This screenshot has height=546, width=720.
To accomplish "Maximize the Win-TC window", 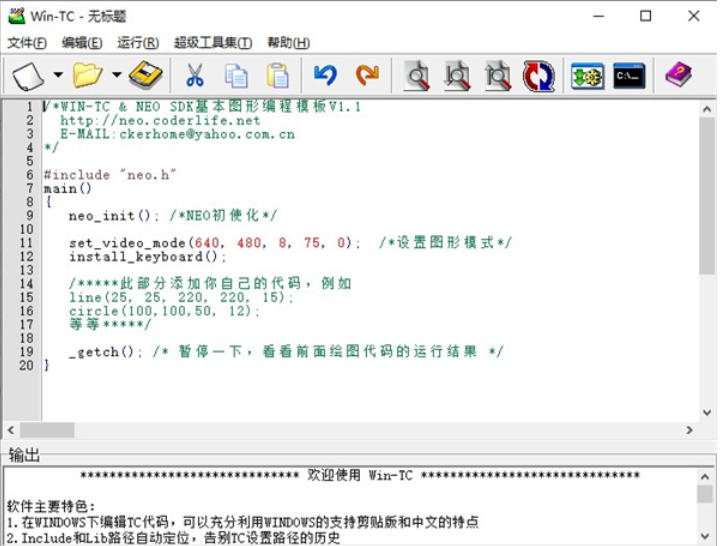I will point(646,16).
